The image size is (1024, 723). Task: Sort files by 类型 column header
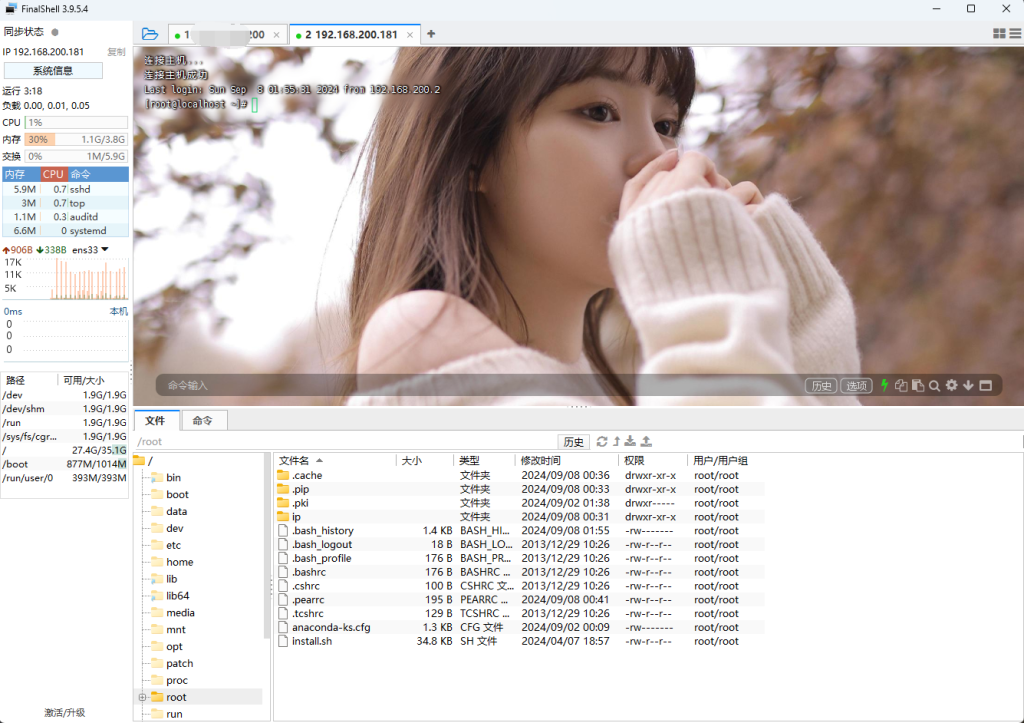(484, 460)
